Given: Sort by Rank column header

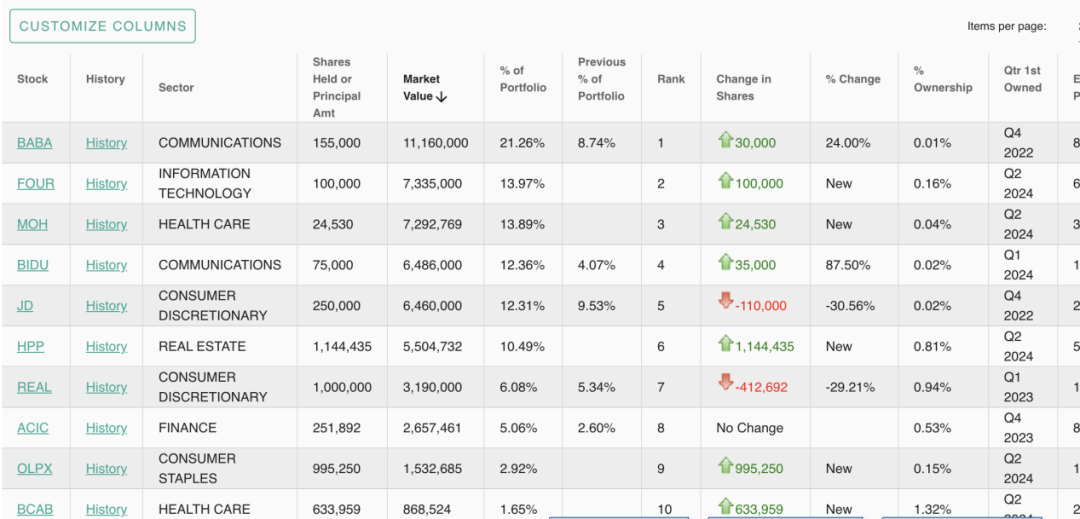Looking at the screenshot, I should click(x=671, y=79).
